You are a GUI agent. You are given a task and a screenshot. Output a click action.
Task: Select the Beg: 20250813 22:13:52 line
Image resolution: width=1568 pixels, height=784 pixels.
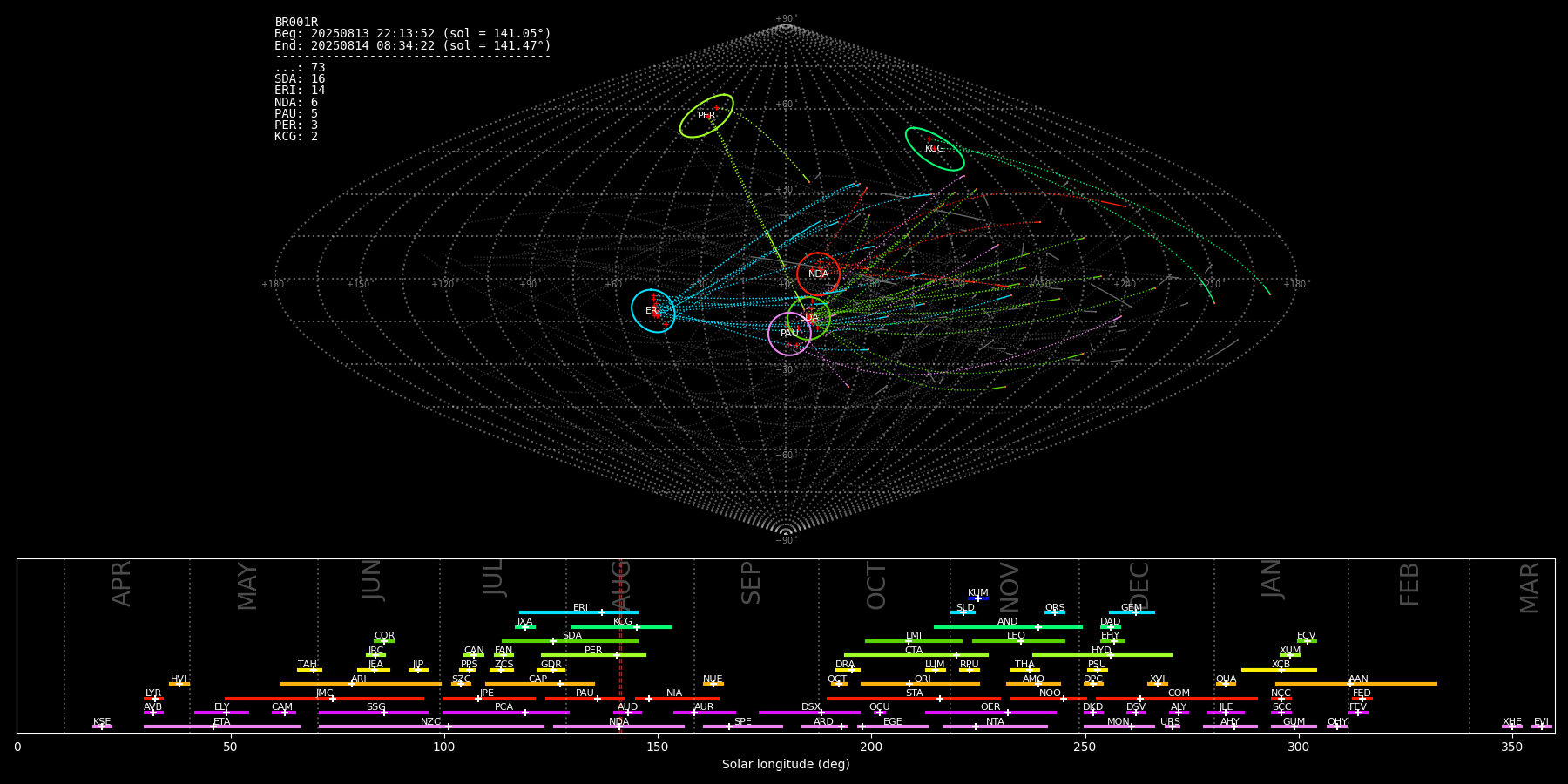413,33
